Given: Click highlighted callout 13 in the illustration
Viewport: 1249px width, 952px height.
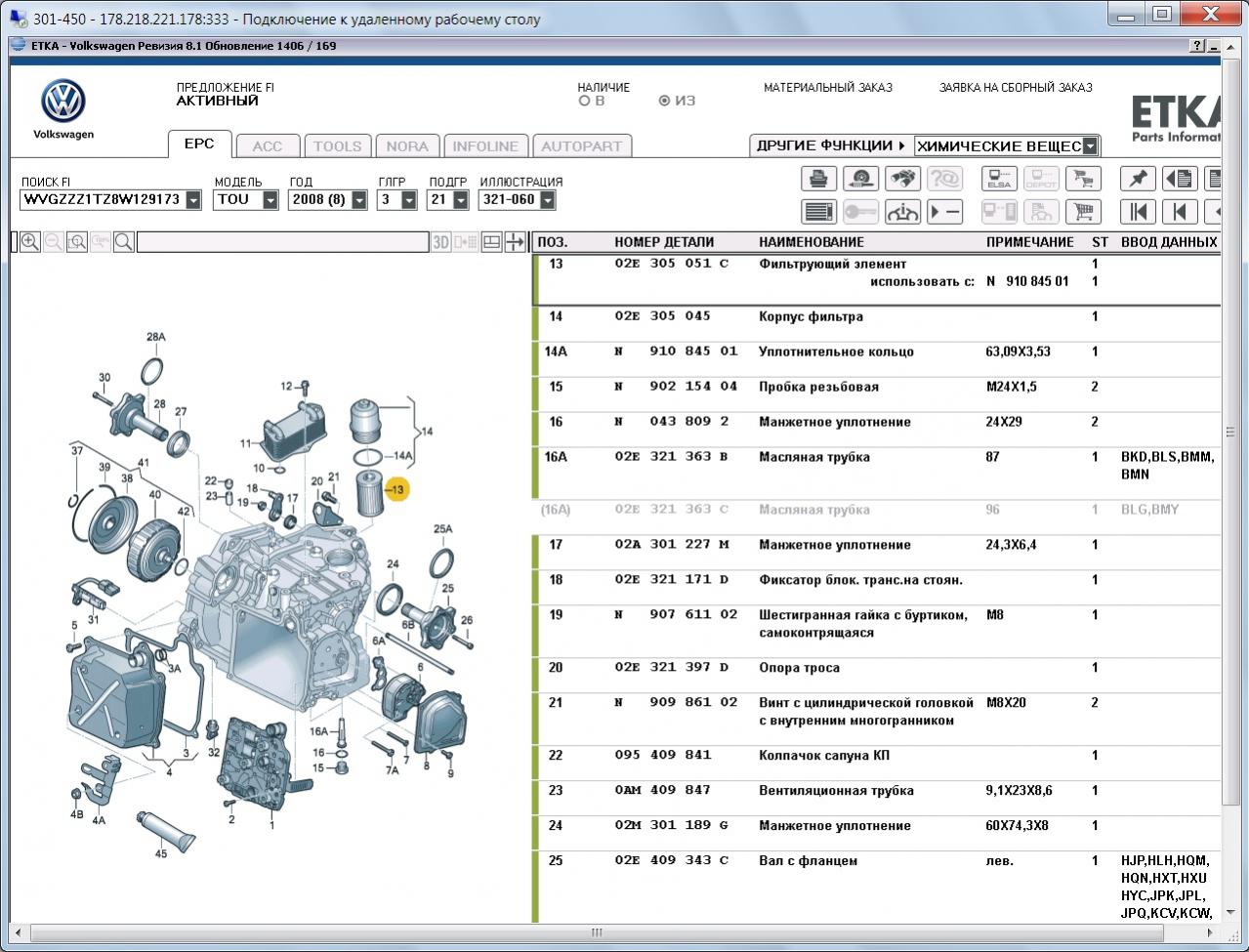Looking at the screenshot, I should point(396,489).
